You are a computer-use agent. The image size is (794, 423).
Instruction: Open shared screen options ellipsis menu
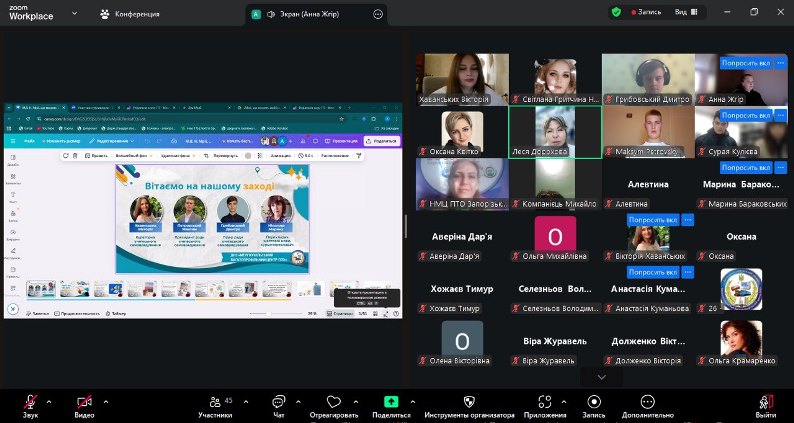point(378,14)
